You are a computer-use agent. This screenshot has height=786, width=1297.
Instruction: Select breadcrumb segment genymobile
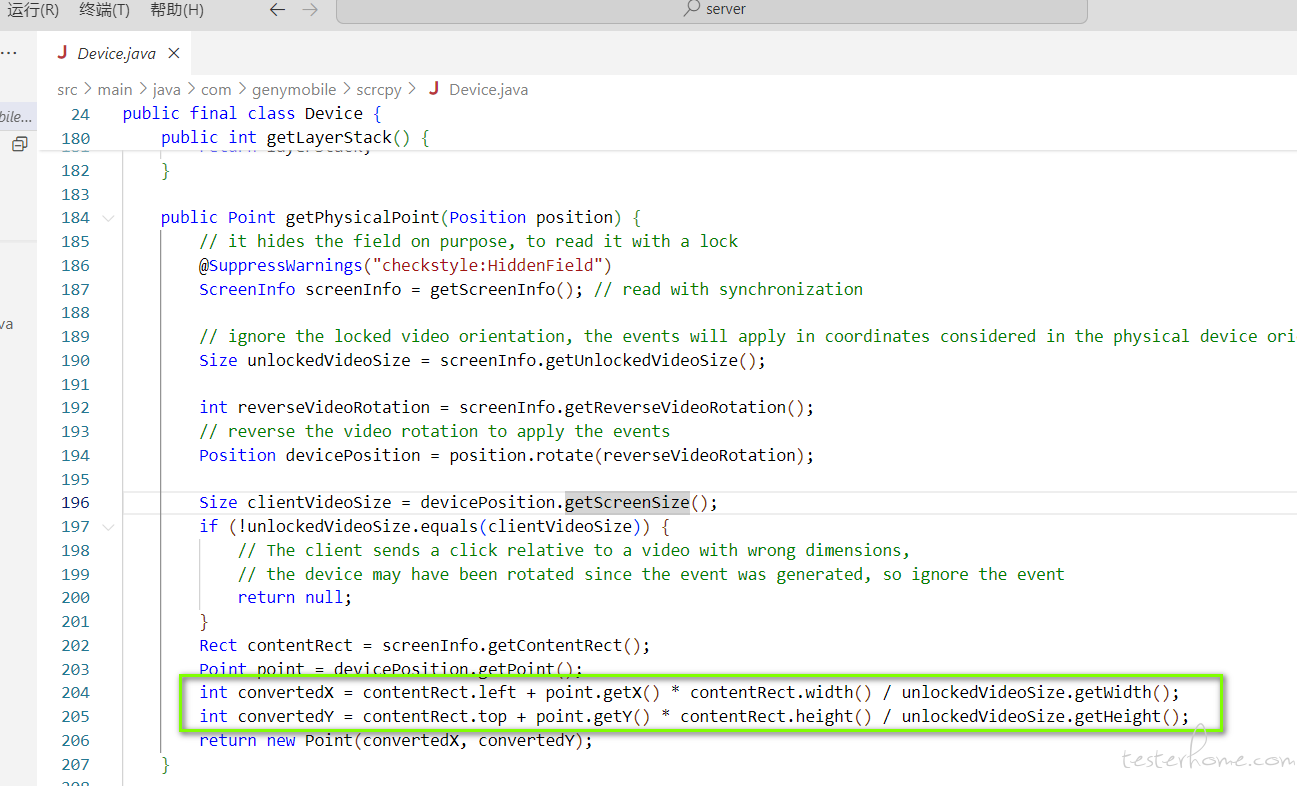click(294, 90)
